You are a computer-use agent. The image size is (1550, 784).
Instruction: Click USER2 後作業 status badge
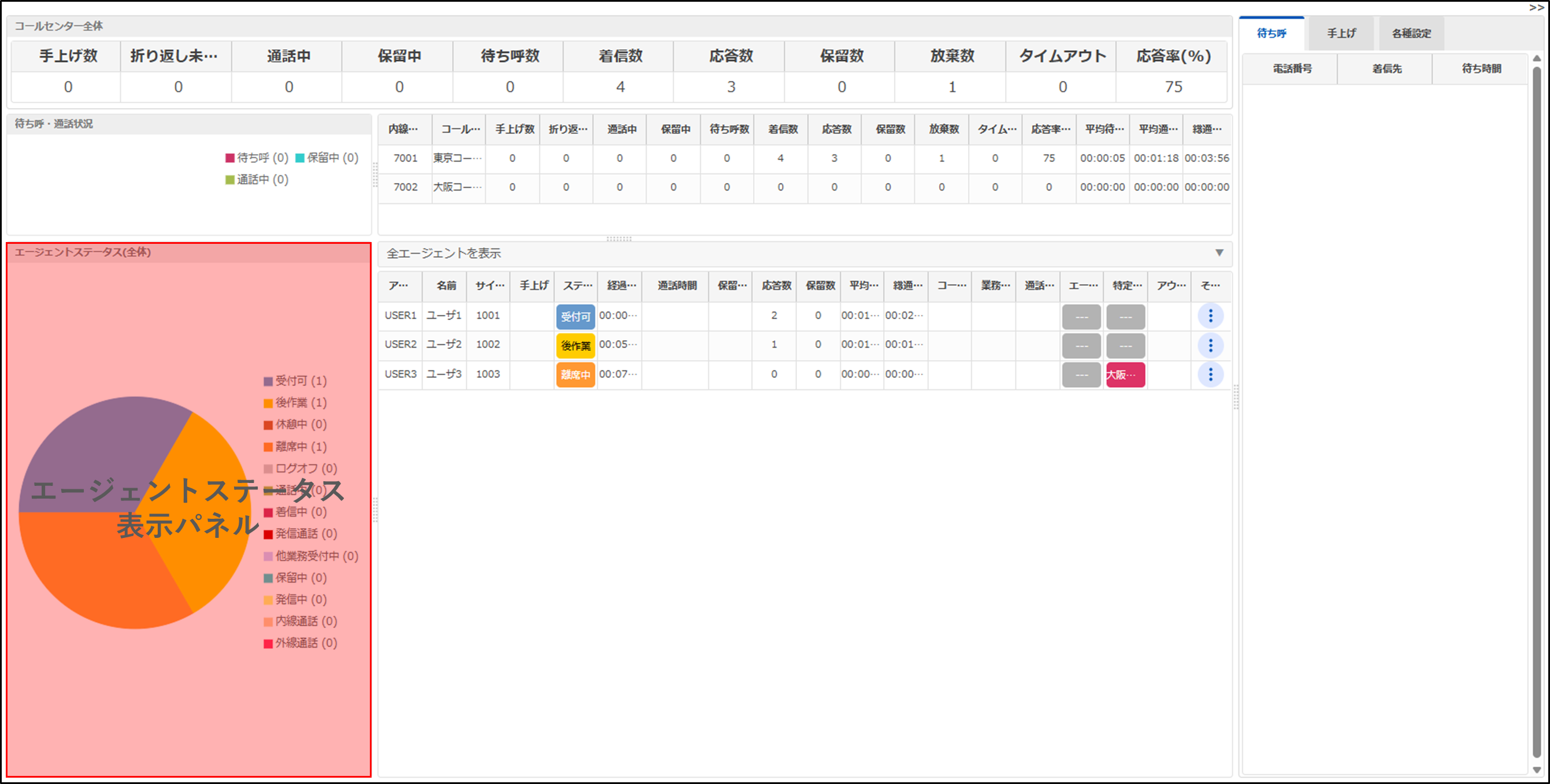click(x=575, y=345)
